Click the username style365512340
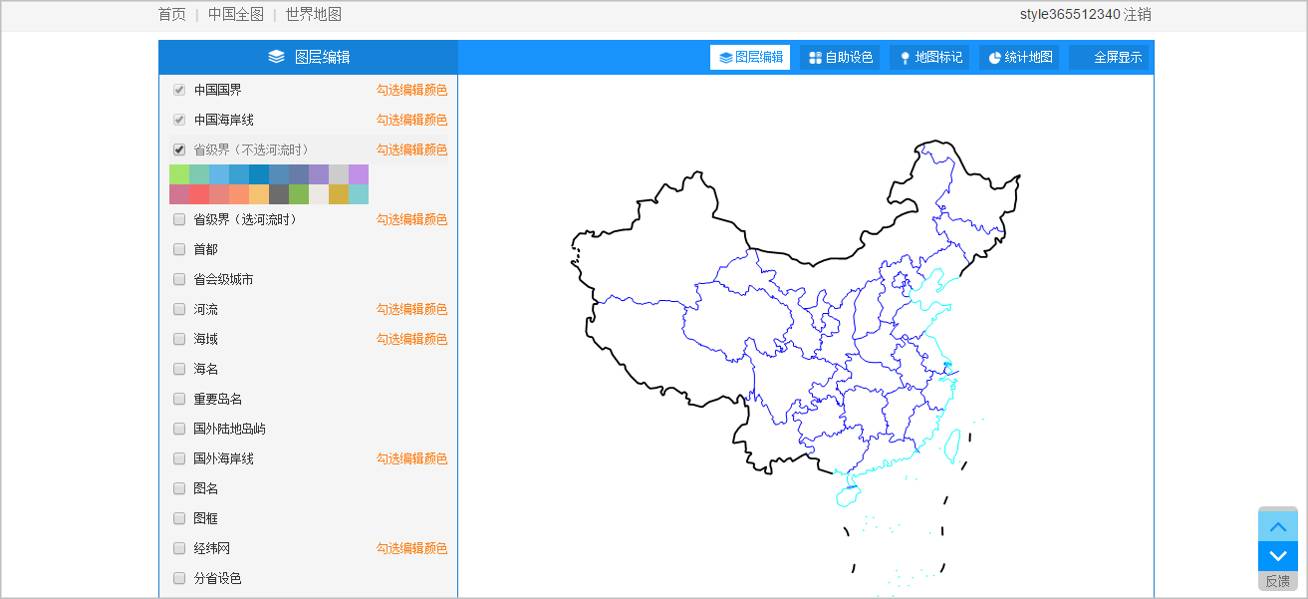The image size is (1308, 599). 1070,14
